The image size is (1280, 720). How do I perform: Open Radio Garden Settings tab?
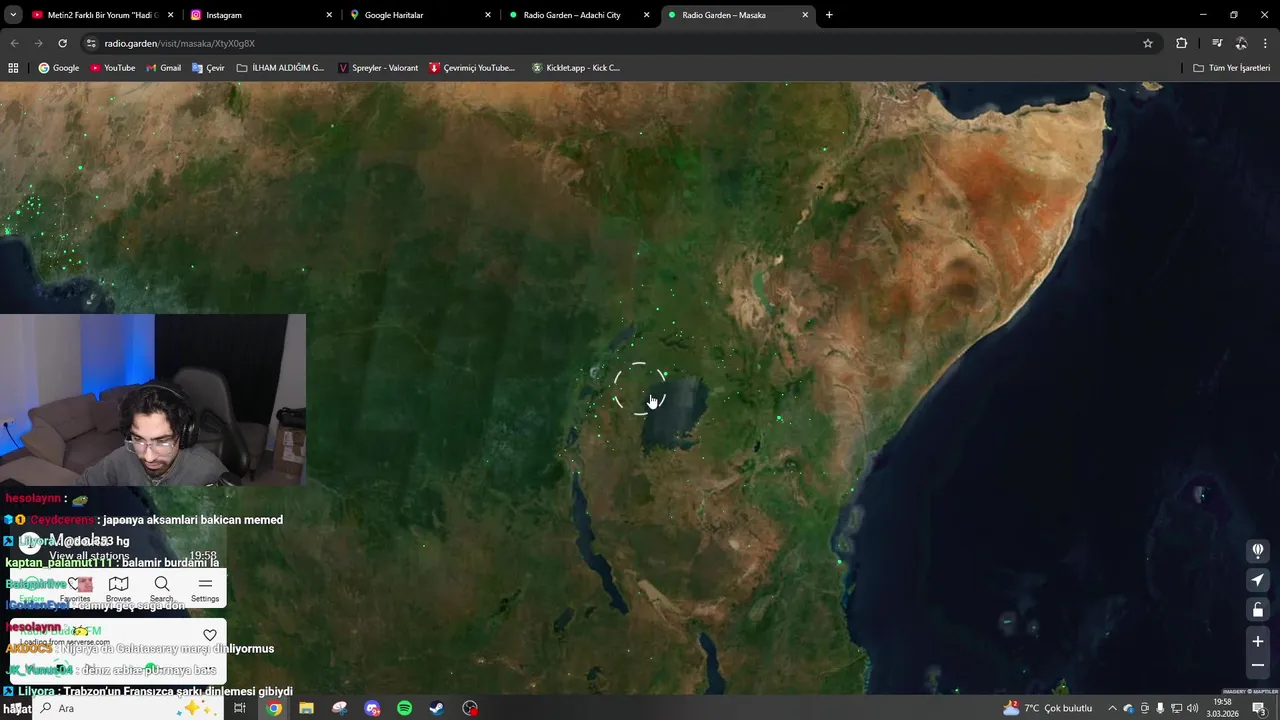point(205,589)
